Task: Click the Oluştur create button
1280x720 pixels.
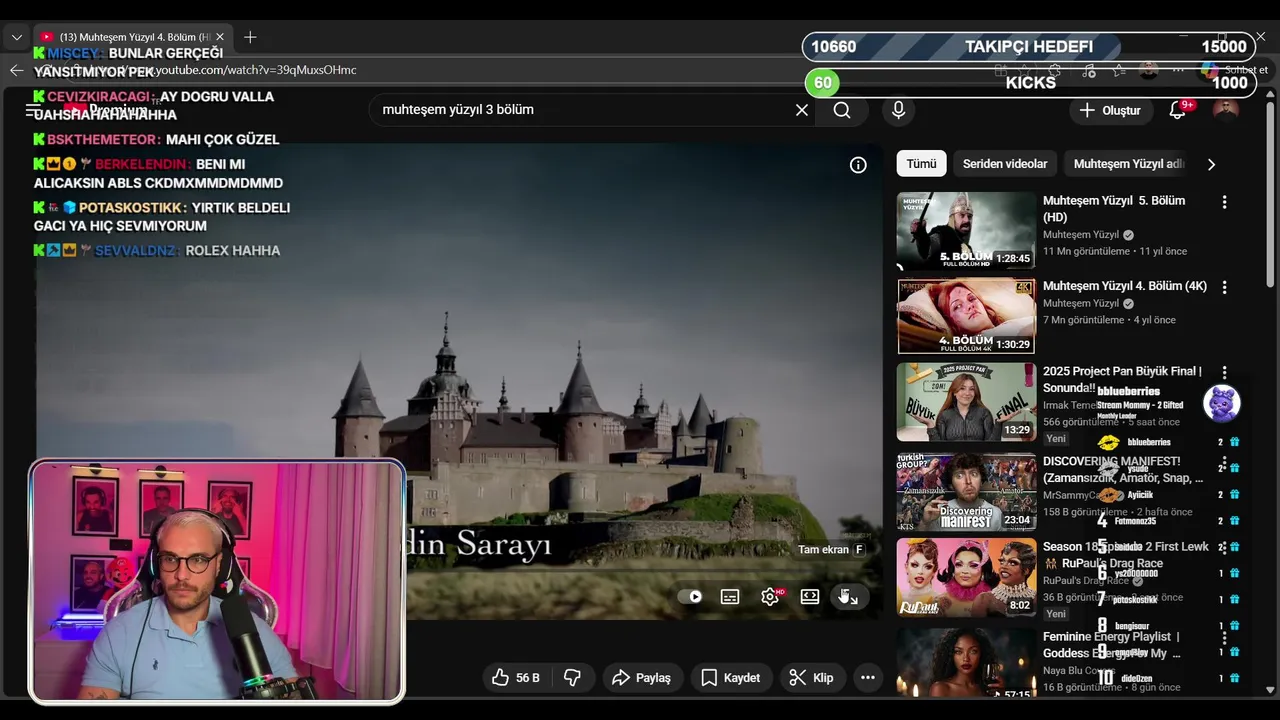Action: click(x=1109, y=110)
